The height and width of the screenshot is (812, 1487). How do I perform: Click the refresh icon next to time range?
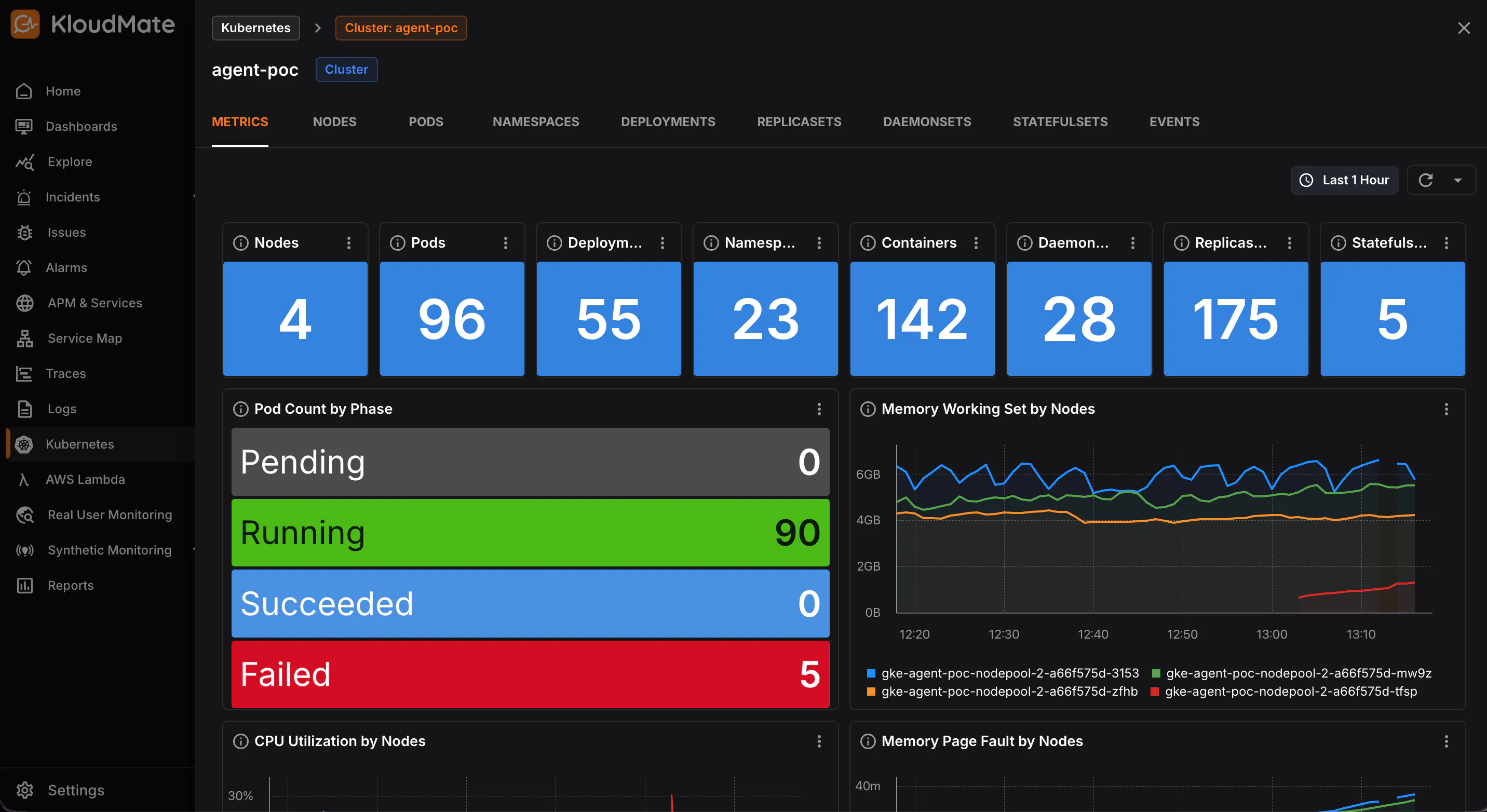coord(1425,180)
